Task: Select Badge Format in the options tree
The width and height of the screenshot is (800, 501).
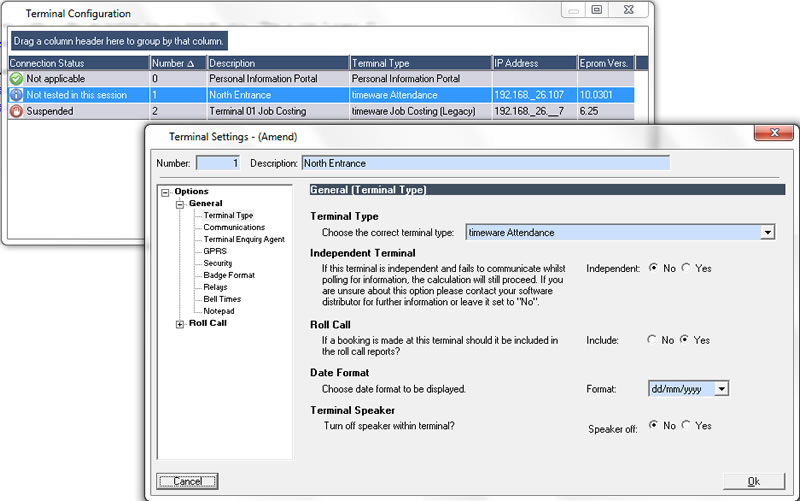Action: pos(229,275)
